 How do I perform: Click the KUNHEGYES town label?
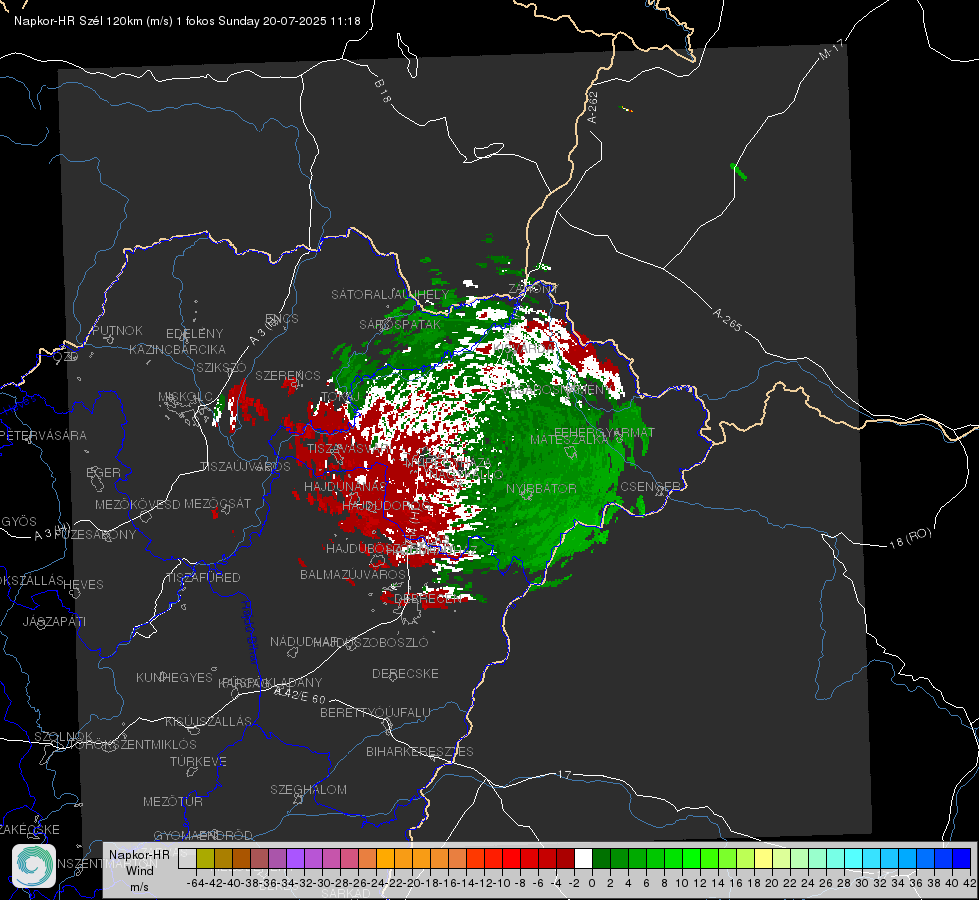174,678
